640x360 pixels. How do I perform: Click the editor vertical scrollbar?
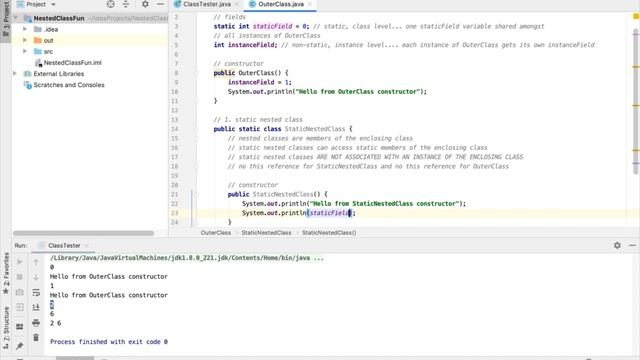point(636,102)
